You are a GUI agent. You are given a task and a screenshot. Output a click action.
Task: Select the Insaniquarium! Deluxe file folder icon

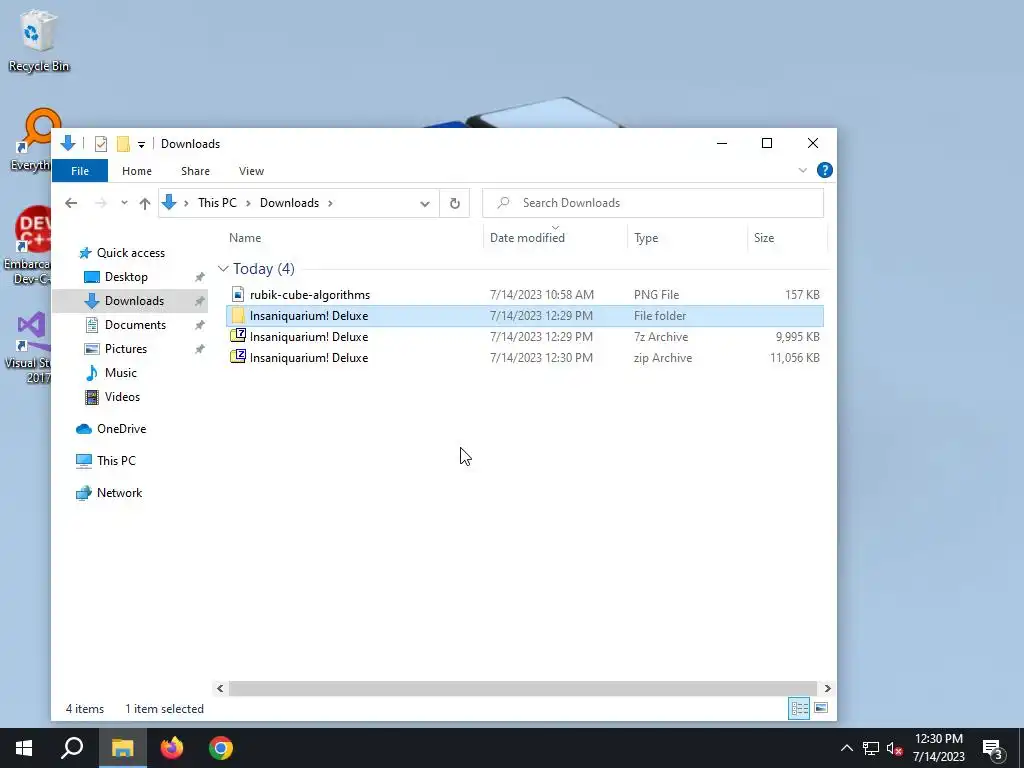tap(238, 316)
